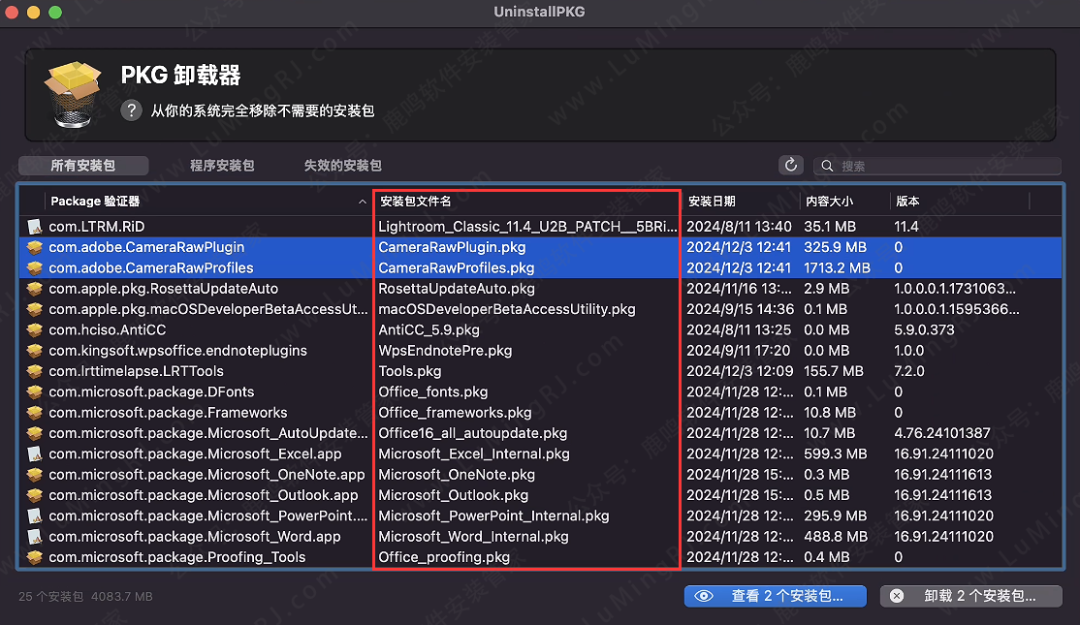1080x625 pixels.
Task: Click the refresh icon to reload package list
Action: (x=790, y=164)
